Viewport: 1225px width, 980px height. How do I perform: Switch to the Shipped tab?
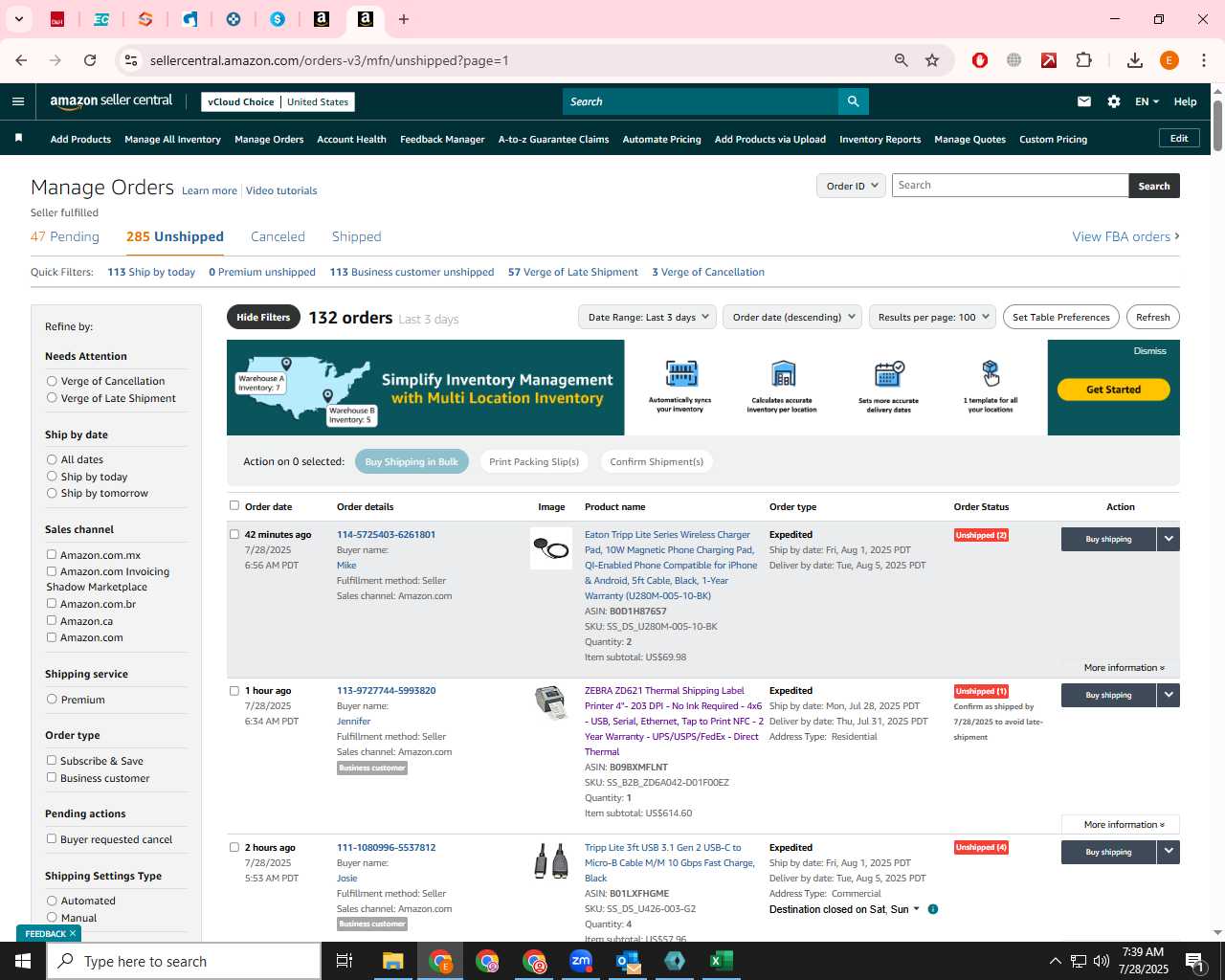click(x=356, y=236)
